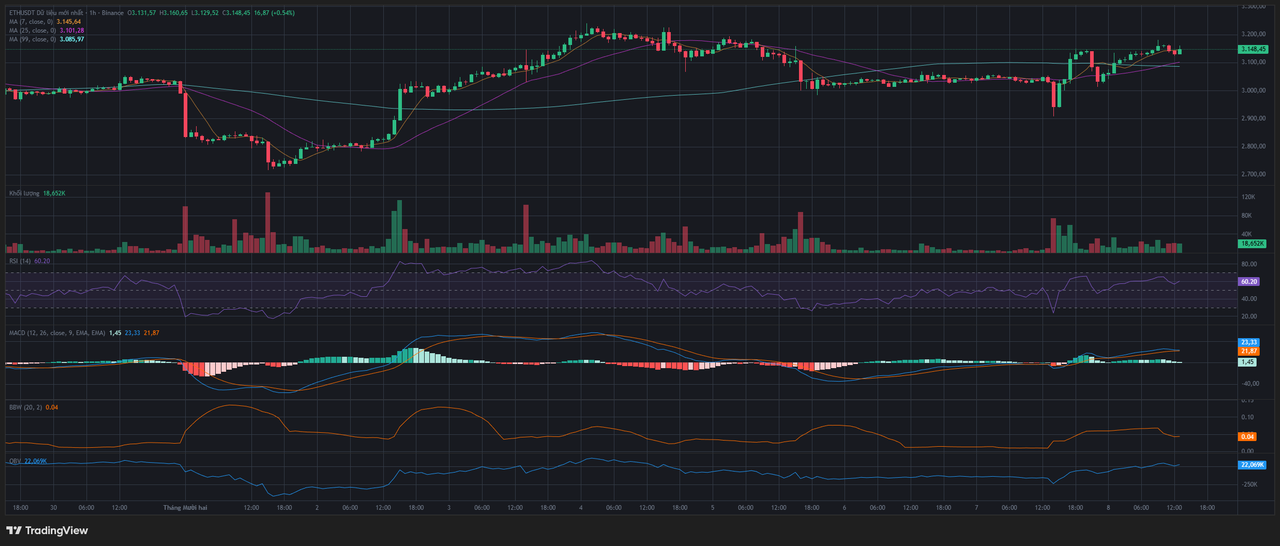Click the orange BBW badge 0.04 on axis
Screen dimensions: 1280x546
pos(1248,437)
